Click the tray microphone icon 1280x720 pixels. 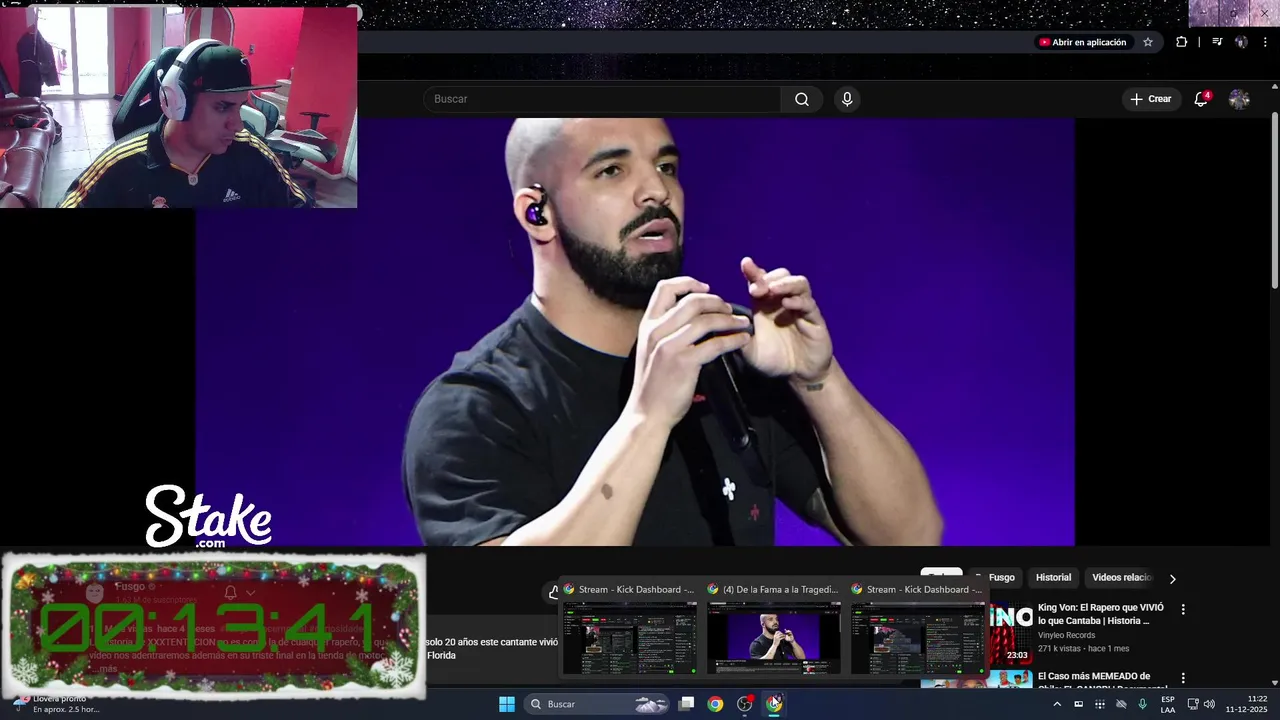1142,704
